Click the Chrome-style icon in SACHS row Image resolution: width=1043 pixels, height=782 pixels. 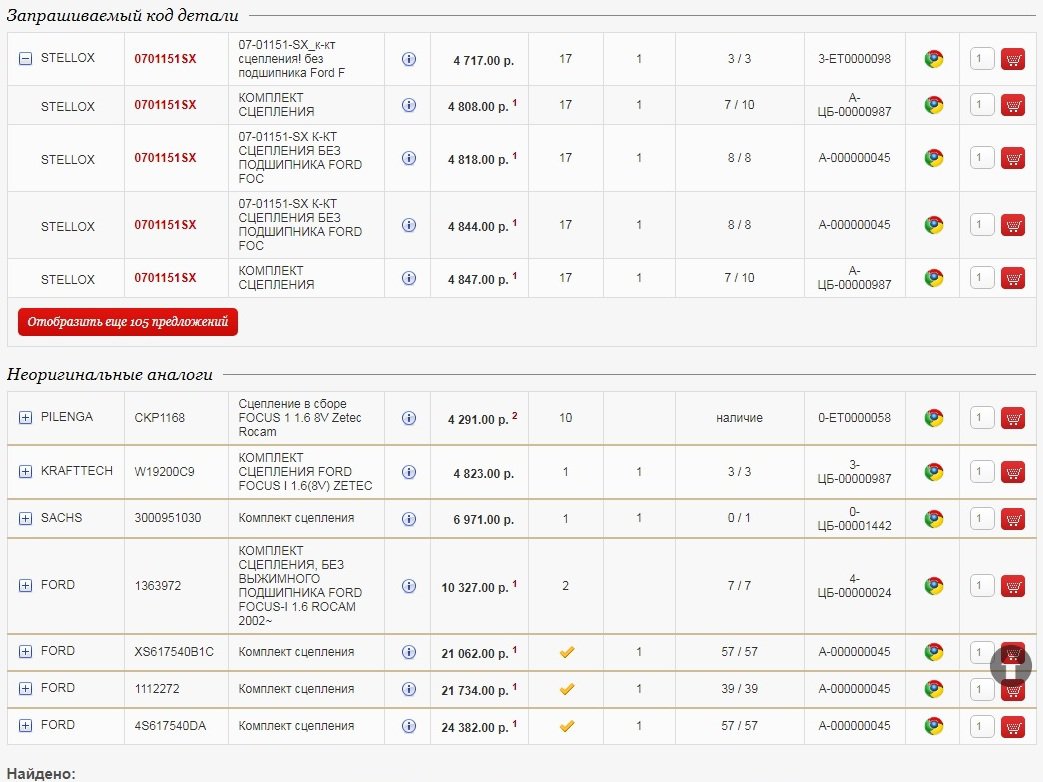(x=934, y=519)
